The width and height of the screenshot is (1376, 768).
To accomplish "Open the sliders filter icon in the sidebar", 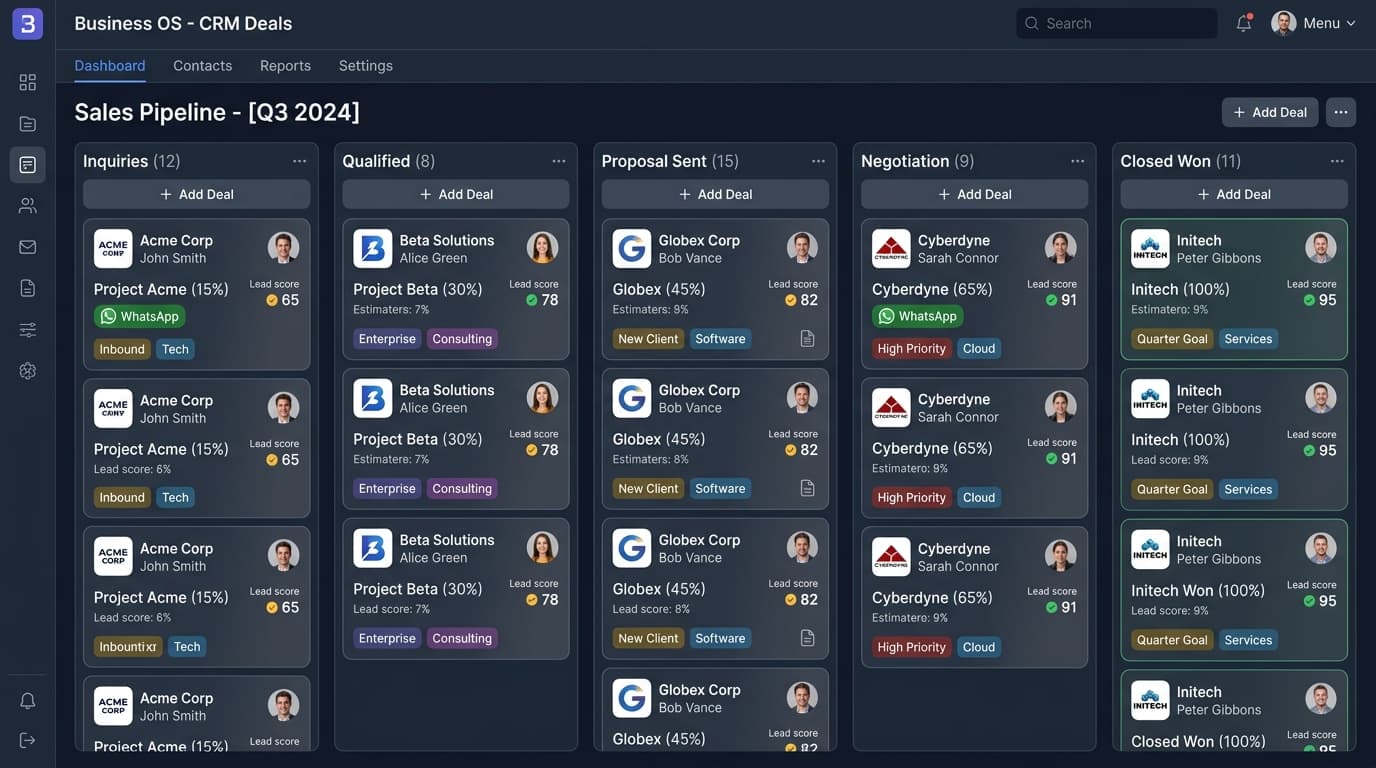I will click(27, 330).
